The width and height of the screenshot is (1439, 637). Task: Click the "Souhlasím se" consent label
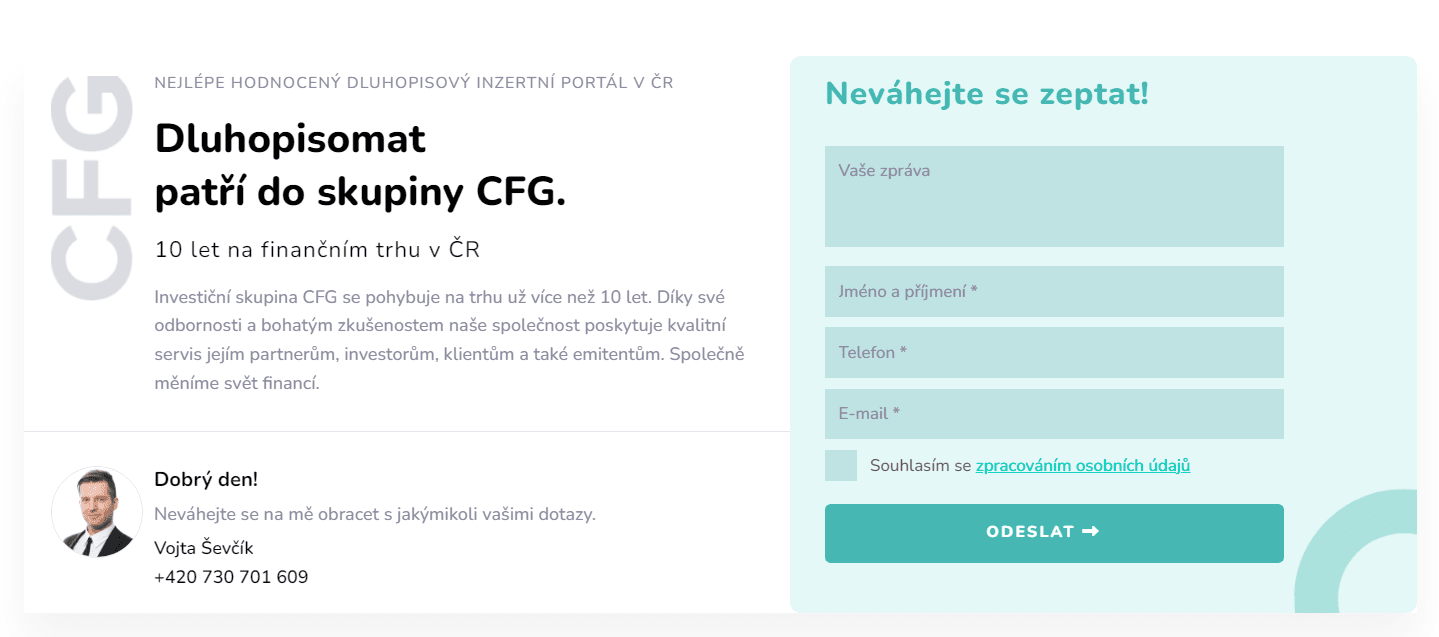coord(920,465)
